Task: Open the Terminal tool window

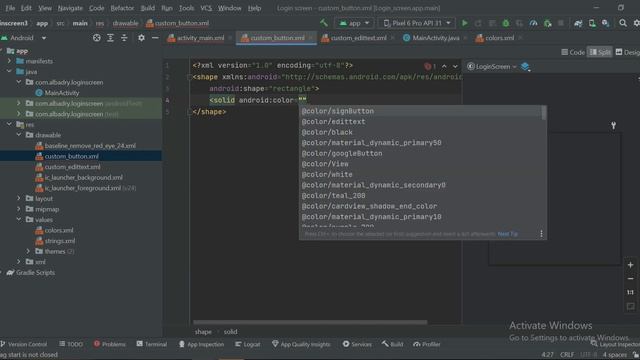Action: pyautogui.click(x=151, y=344)
